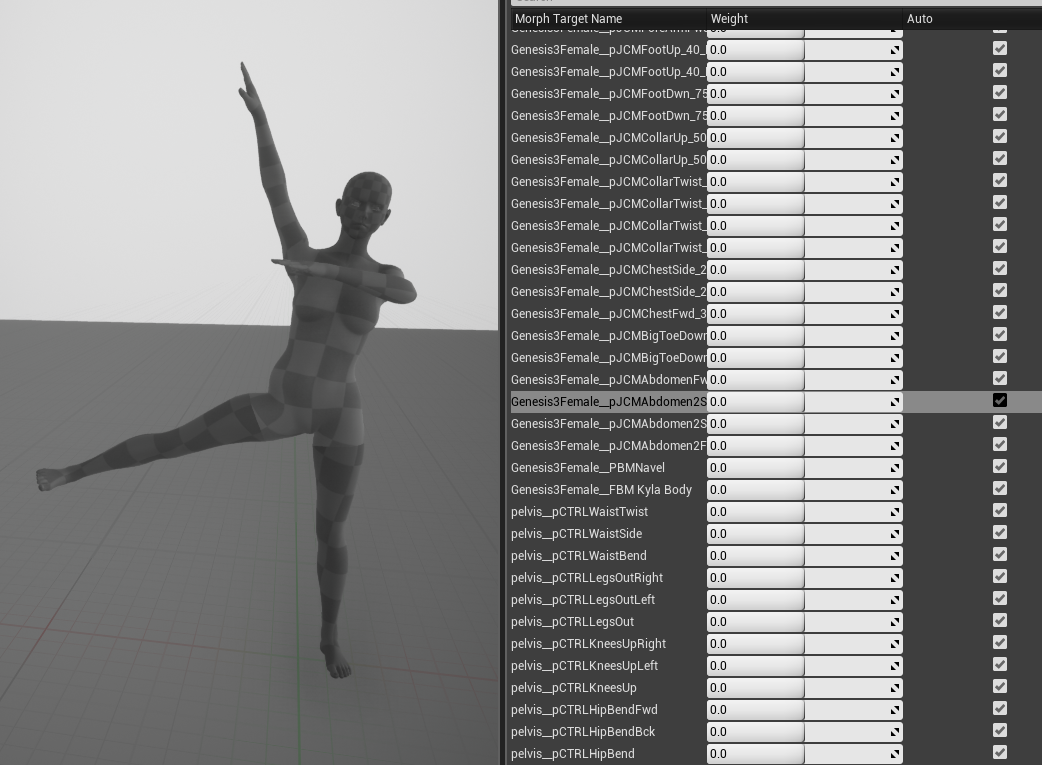
Task: Uncheck Auto for pJCMChestFwd_3 morph
Action: (999, 312)
